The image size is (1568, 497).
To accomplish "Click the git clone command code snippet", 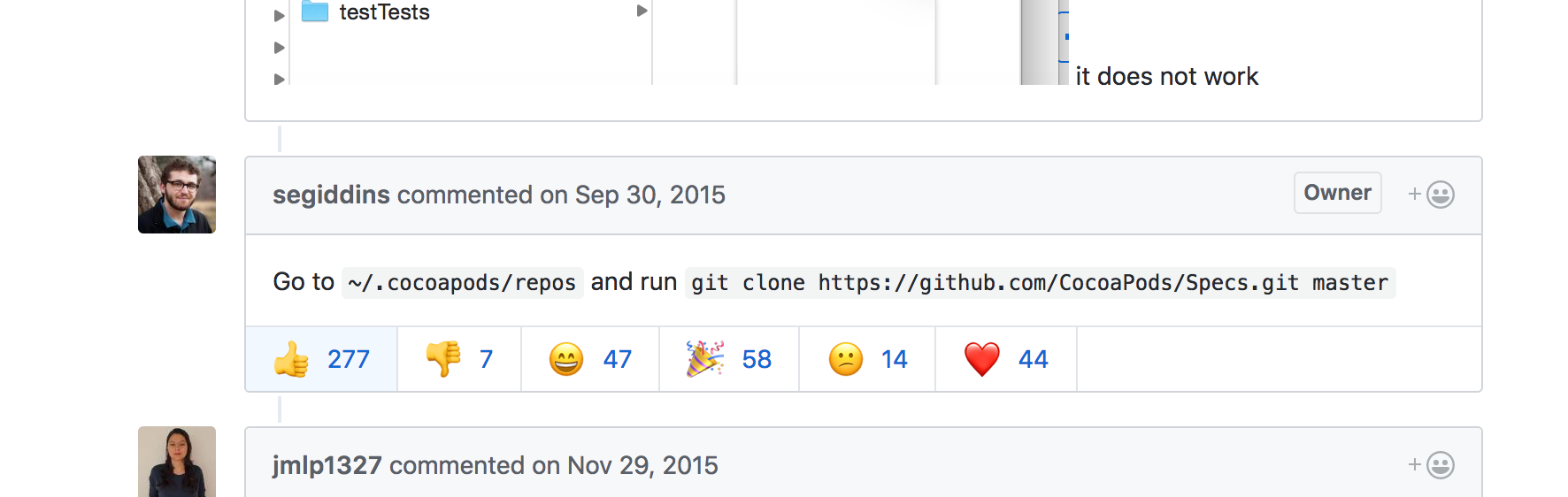I will (1040, 283).
